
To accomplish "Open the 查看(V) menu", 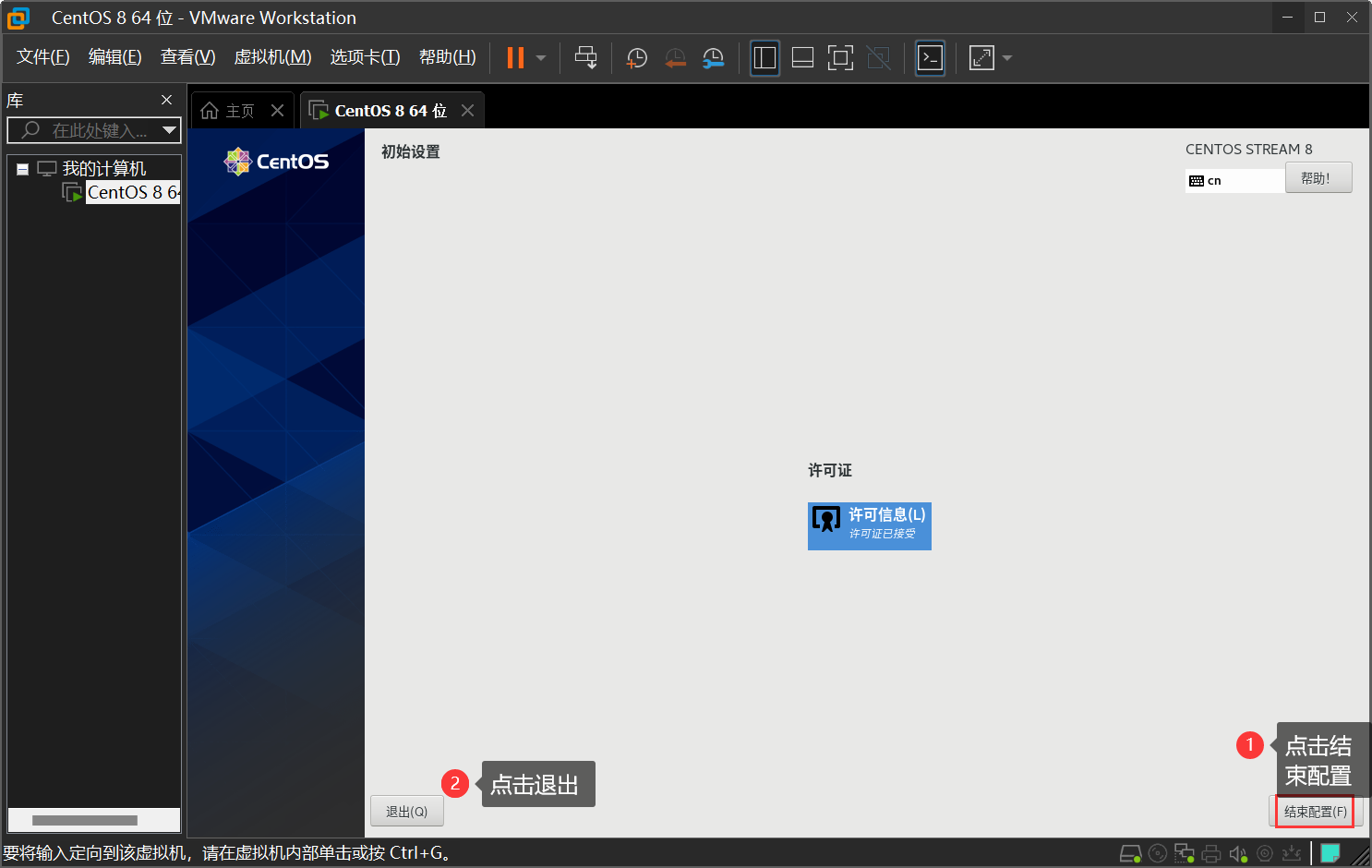I will click(x=188, y=57).
